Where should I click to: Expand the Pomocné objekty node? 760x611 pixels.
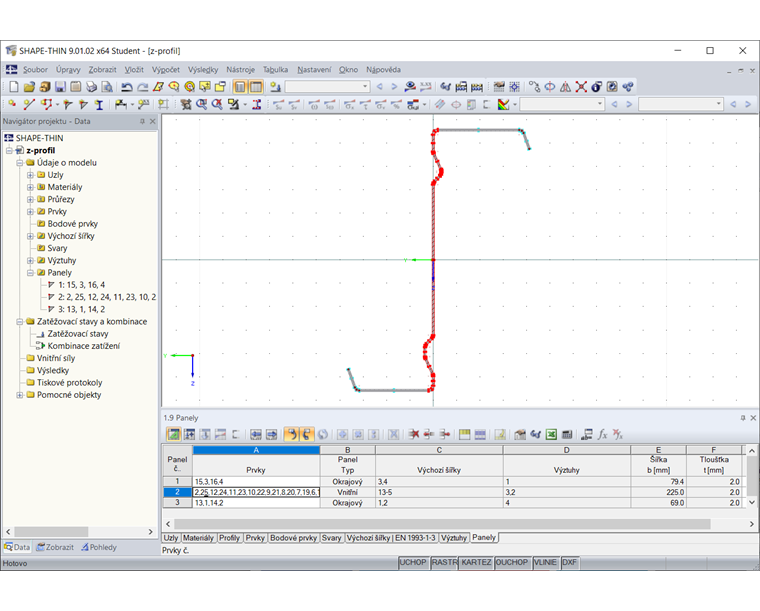19,395
